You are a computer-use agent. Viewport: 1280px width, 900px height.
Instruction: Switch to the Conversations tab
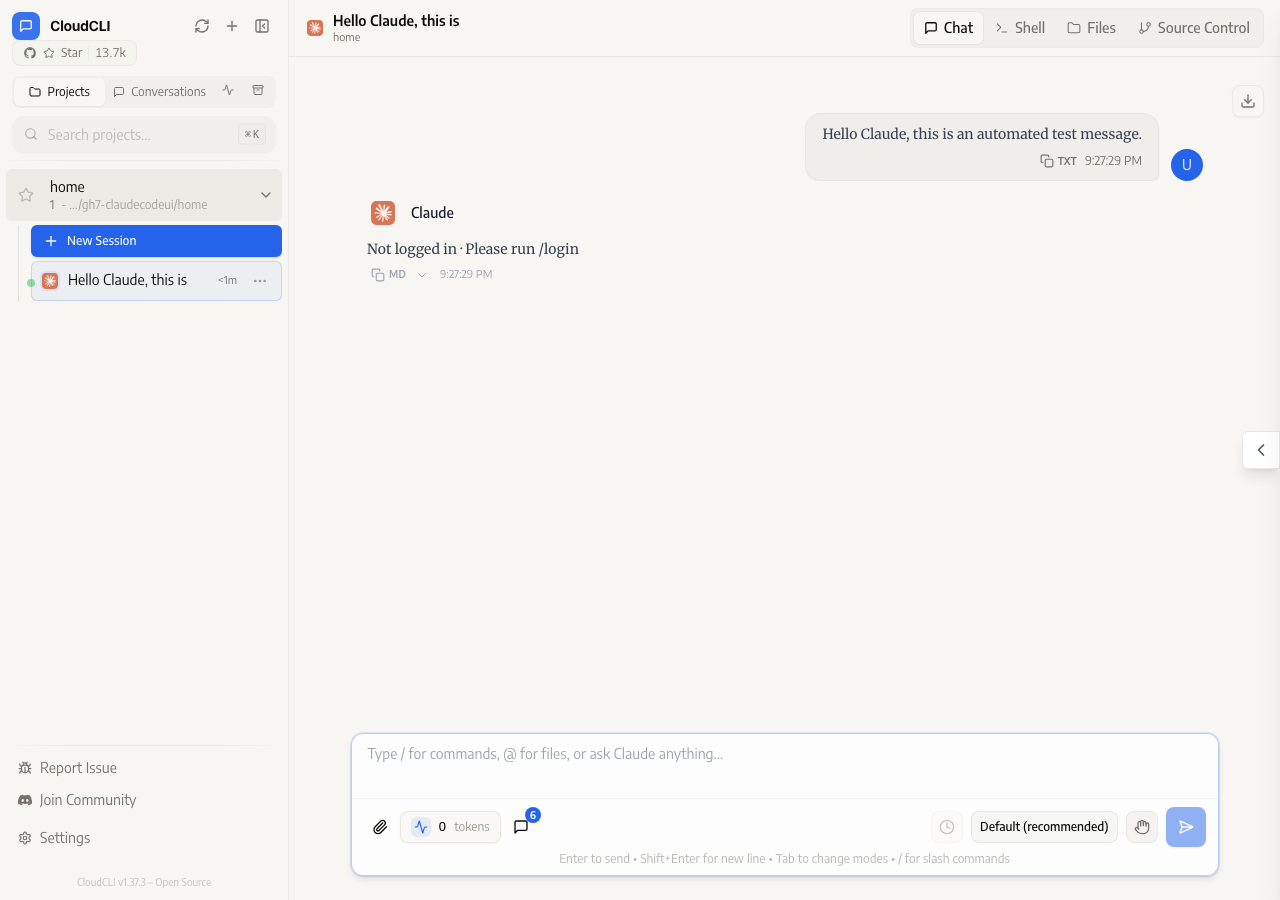click(159, 92)
